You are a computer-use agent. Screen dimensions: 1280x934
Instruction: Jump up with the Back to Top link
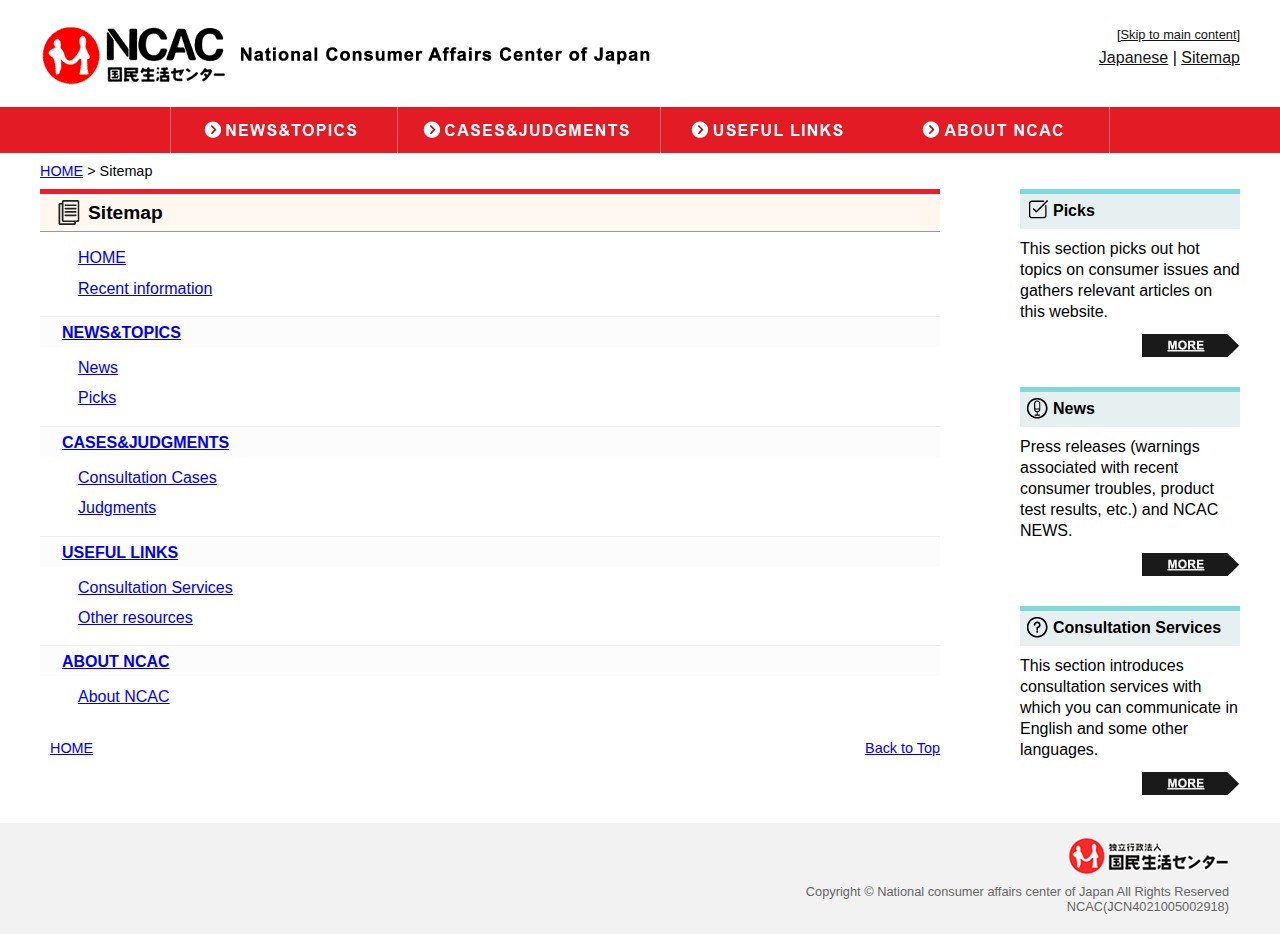[x=902, y=748]
